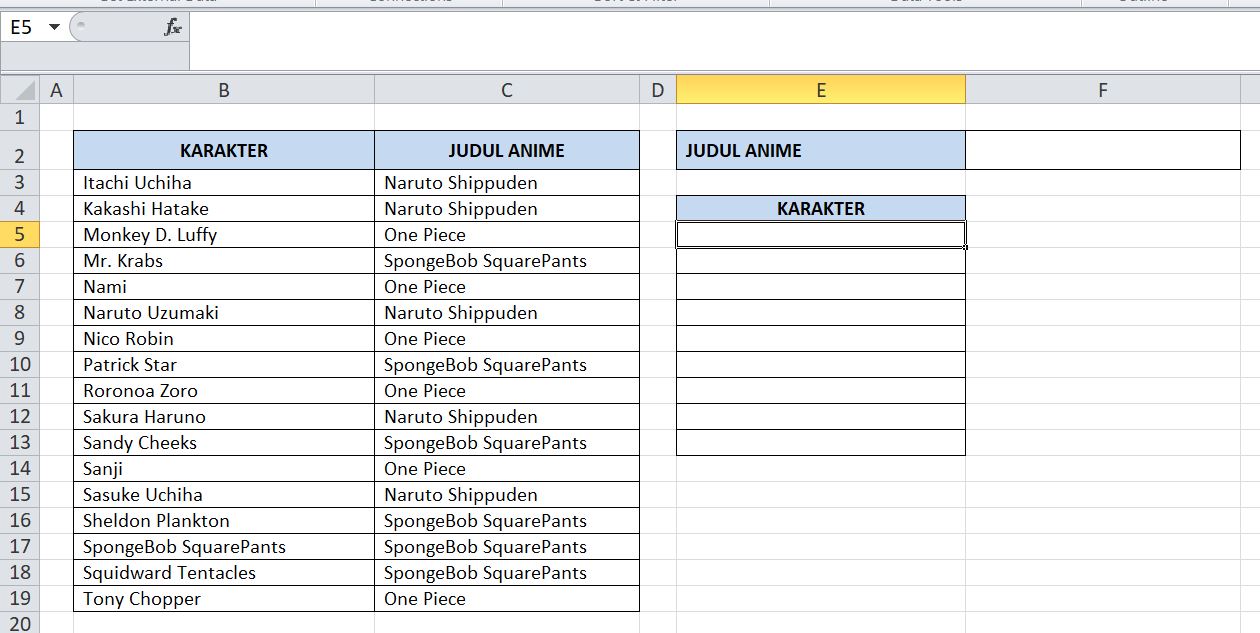Click the JUDUL ANIME header in column C
The width and height of the screenshot is (1260, 633).
(506, 150)
